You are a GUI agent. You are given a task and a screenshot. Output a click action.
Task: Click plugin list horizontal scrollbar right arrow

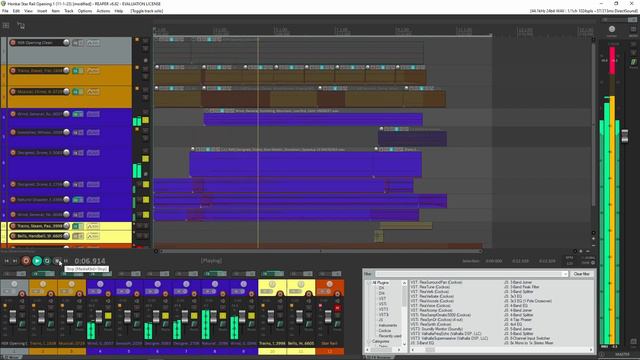pos(591,350)
